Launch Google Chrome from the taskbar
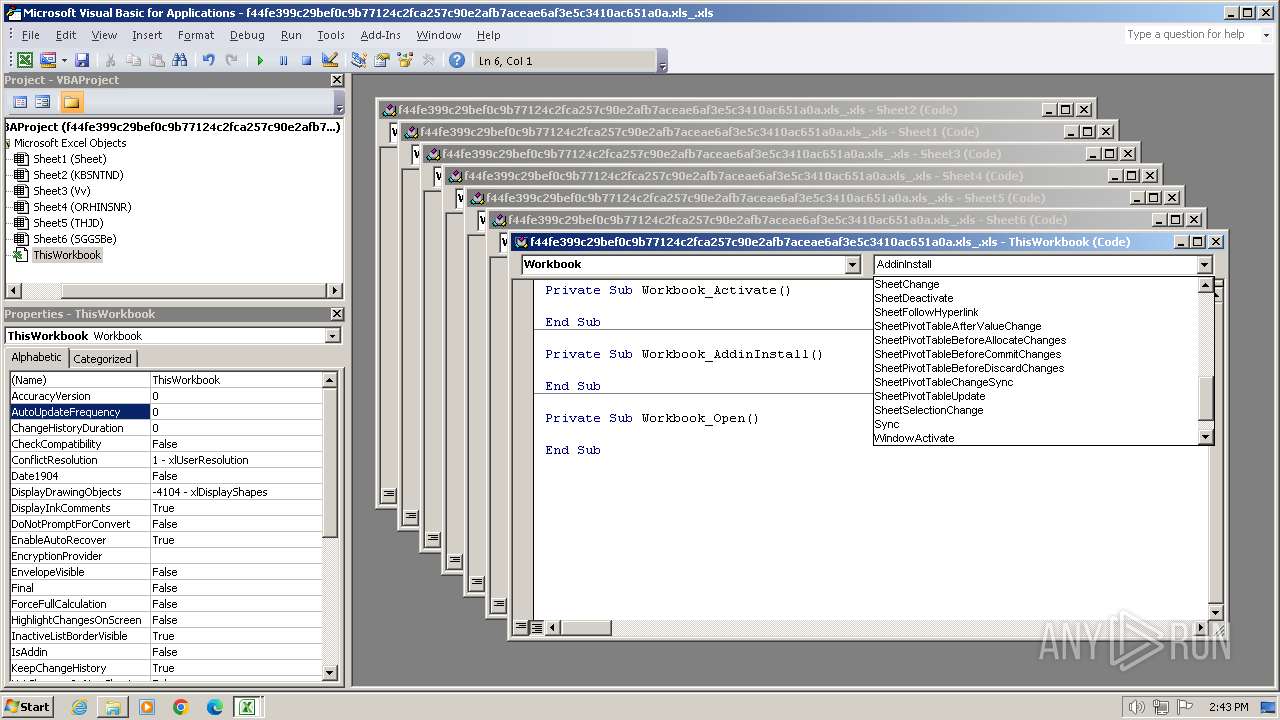 pos(181,707)
